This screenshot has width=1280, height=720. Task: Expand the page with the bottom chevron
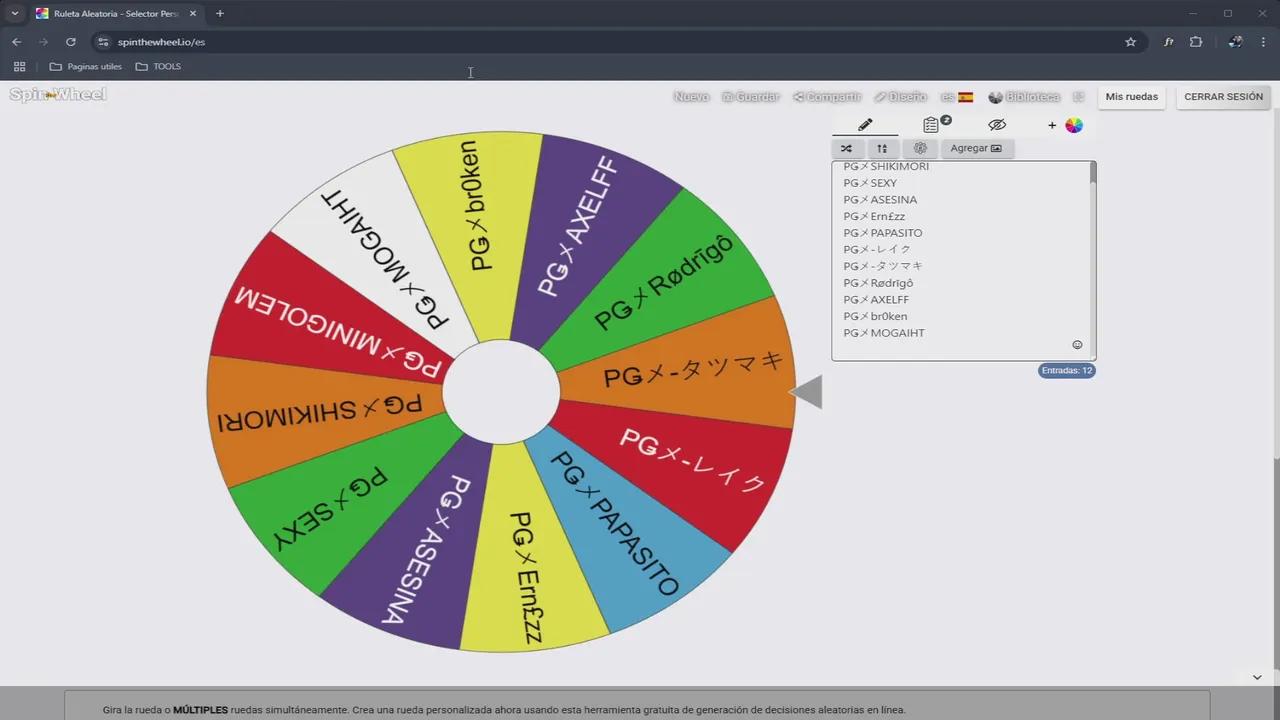coord(1257,677)
